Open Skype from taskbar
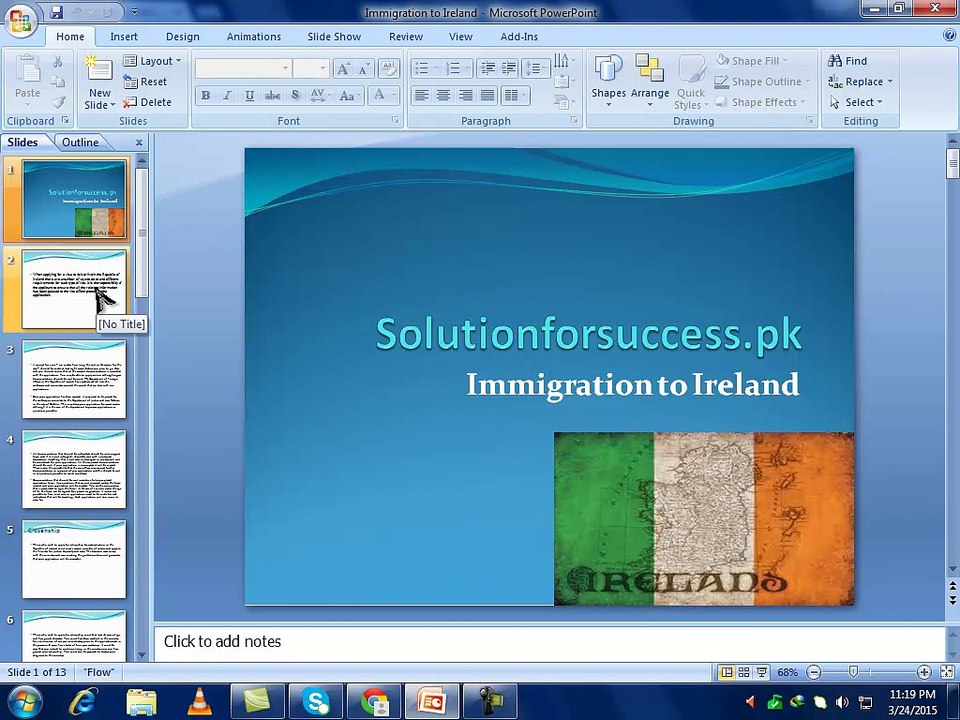The height and width of the screenshot is (720, 960). [316, 702]
